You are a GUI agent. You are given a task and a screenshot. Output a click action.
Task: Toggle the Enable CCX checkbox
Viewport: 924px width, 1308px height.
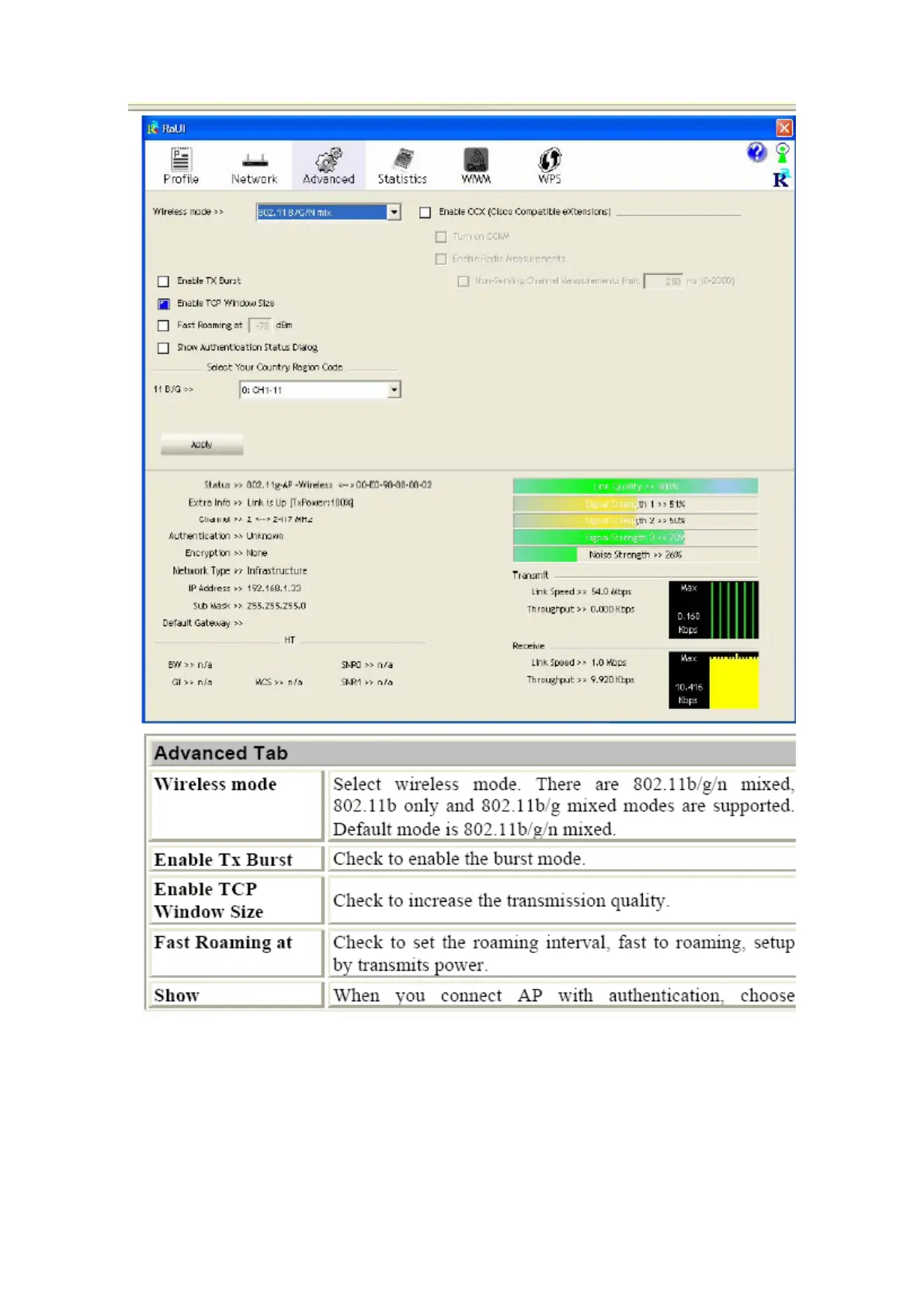click(x=425, y=212)
